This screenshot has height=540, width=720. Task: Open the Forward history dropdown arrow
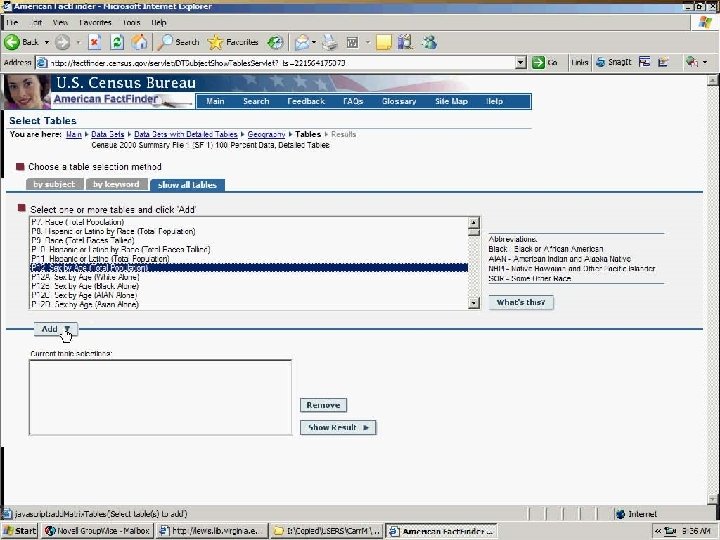point(78,43)
